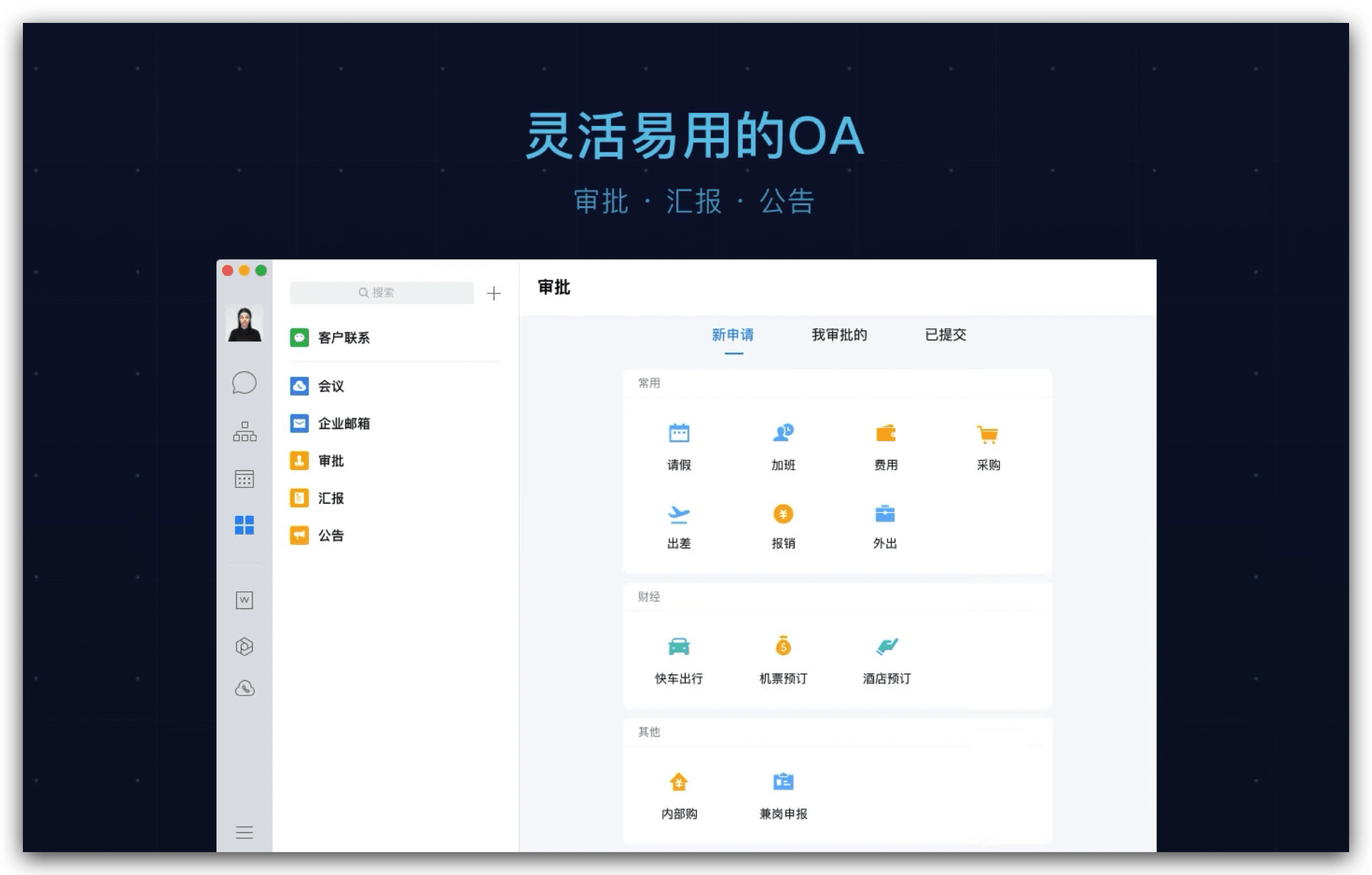The image size is (1372, 875).
Task: Open the organization contacts sidebar icon
Action: point(245,431)
